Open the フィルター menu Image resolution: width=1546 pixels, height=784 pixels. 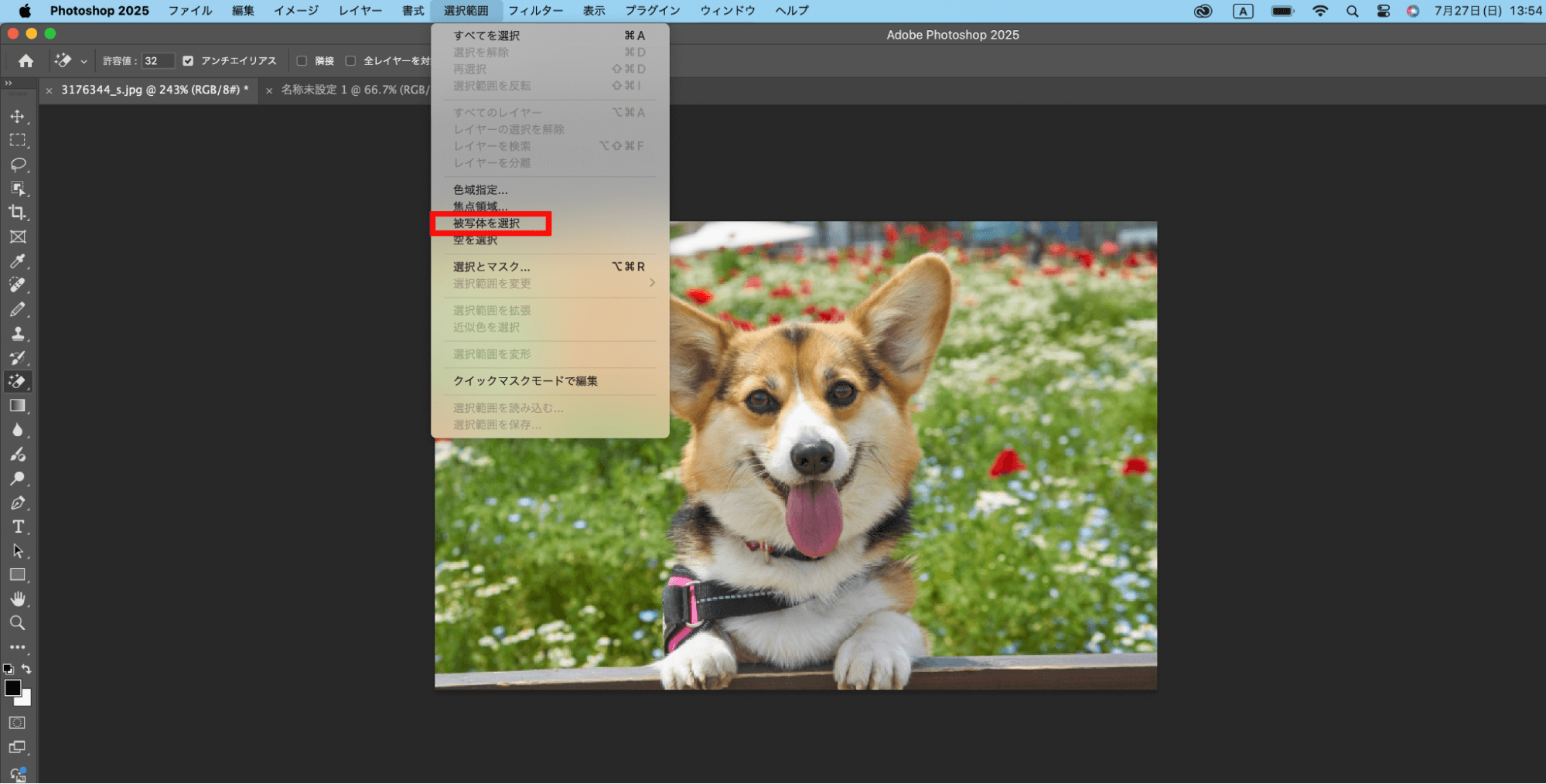[x=535, y=11]
